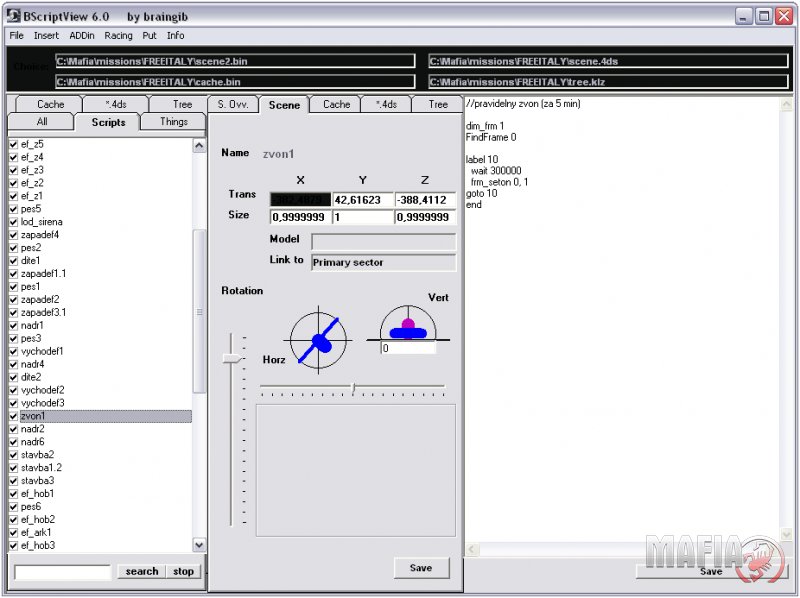Click Save button in Scene panel

point(421,568)
